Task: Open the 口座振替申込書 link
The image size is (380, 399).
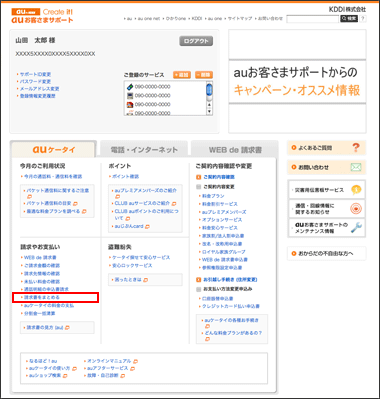Action: [x=217, y=299]
